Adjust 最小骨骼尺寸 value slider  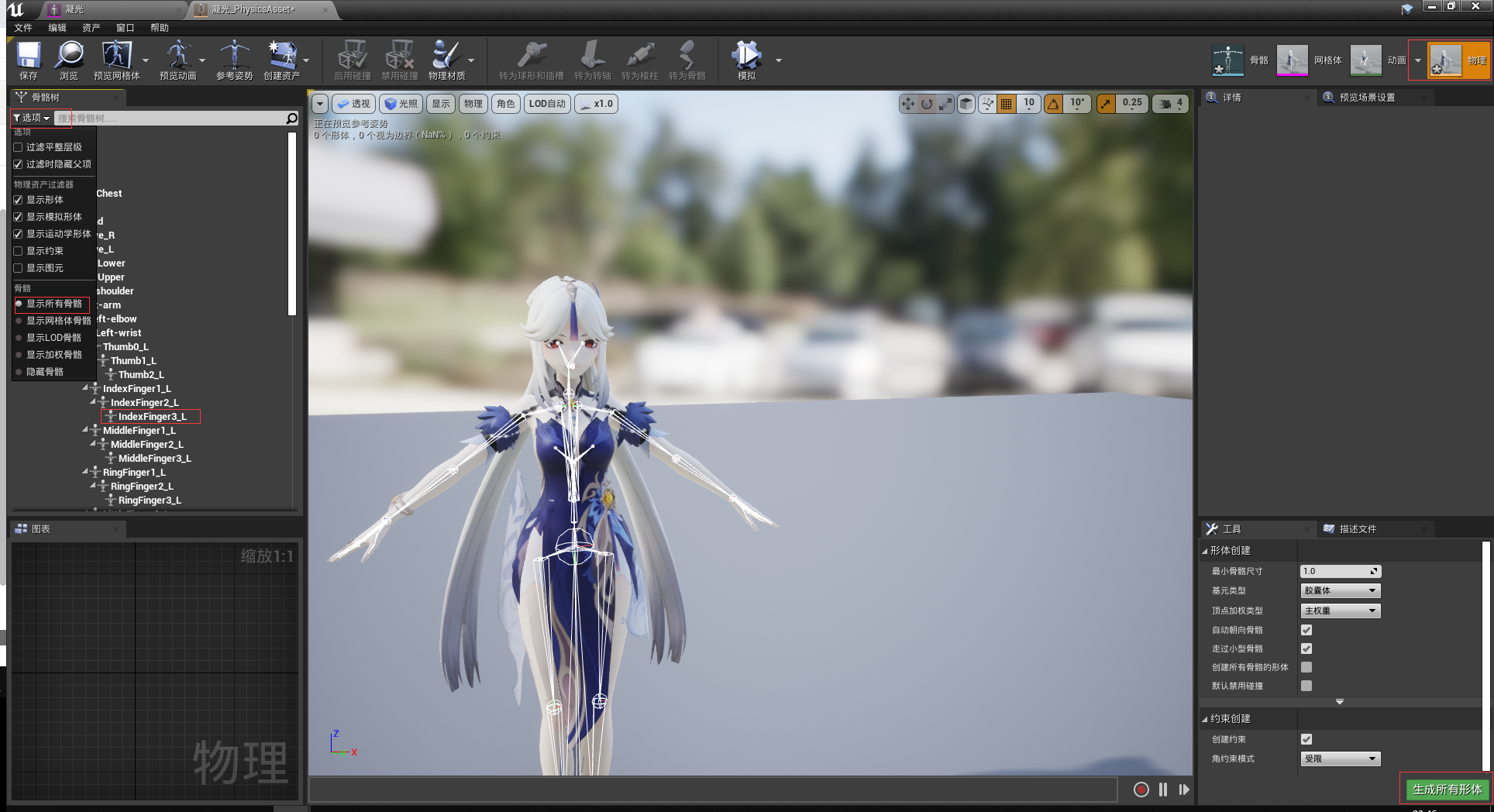[x=1340, y=571]
